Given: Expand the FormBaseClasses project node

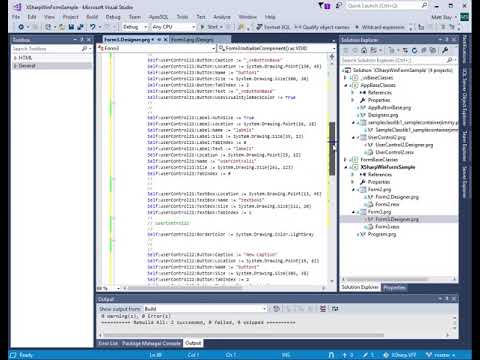Looking at the screenshot, I should click(x=345, y=160).
